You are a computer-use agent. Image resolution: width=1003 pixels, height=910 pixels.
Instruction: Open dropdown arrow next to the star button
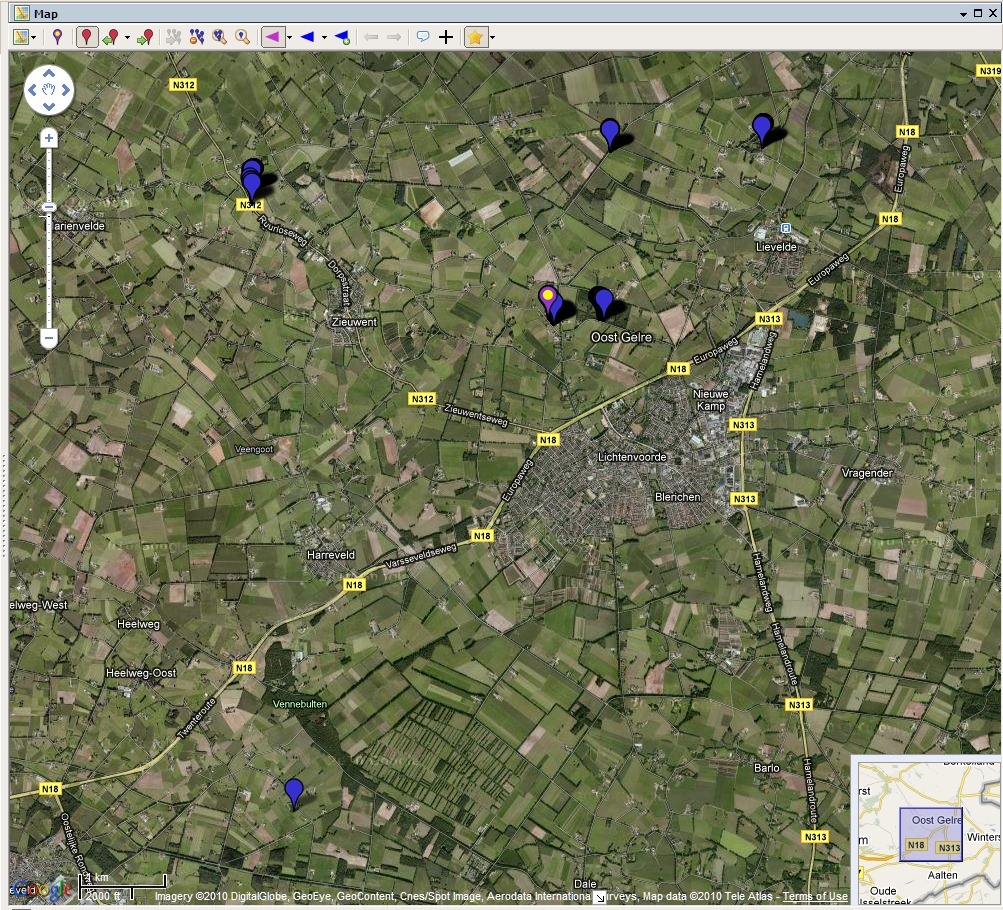tap(492, 37)
